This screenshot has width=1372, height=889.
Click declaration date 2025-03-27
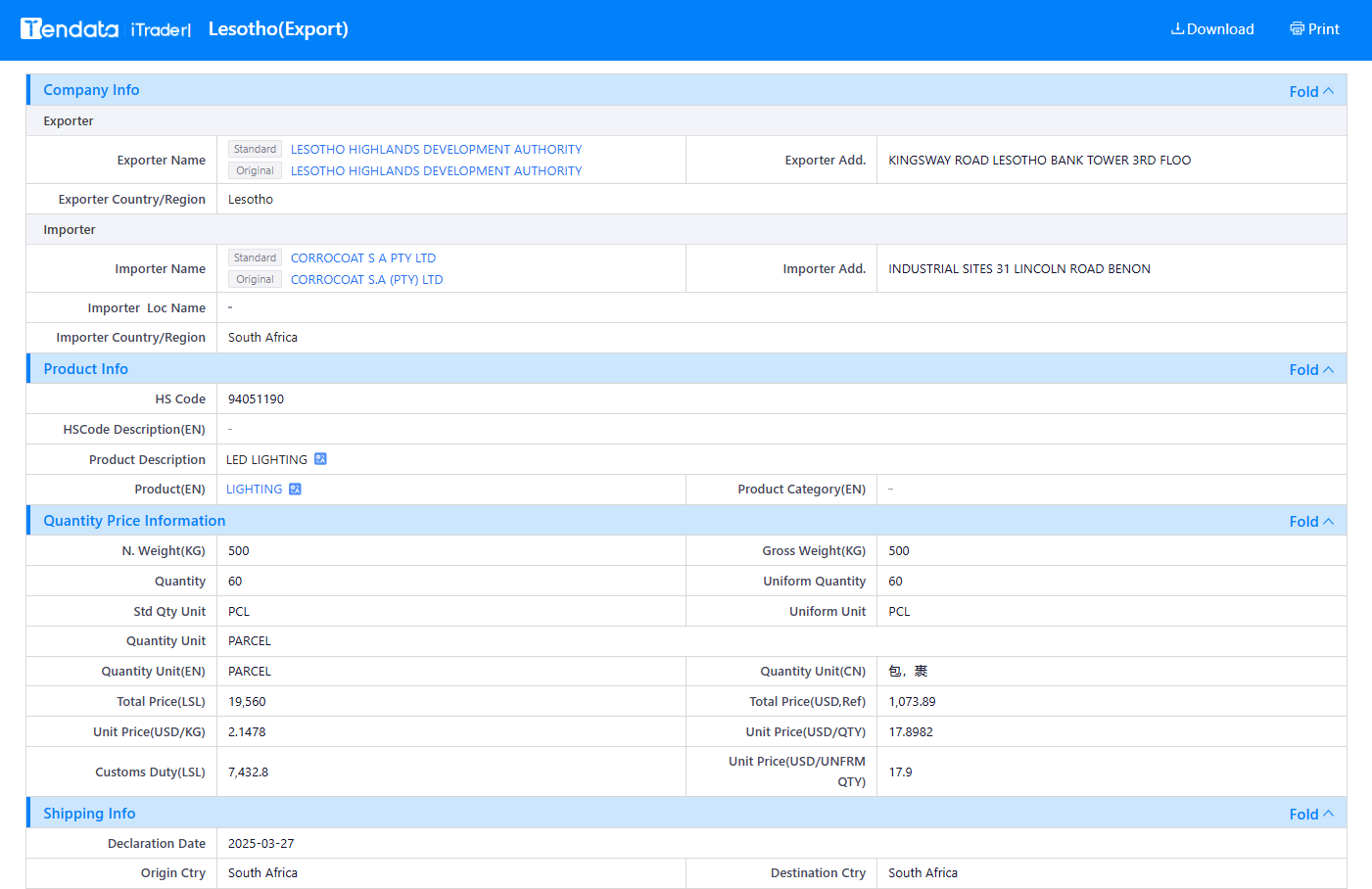(x=260, y=843)
